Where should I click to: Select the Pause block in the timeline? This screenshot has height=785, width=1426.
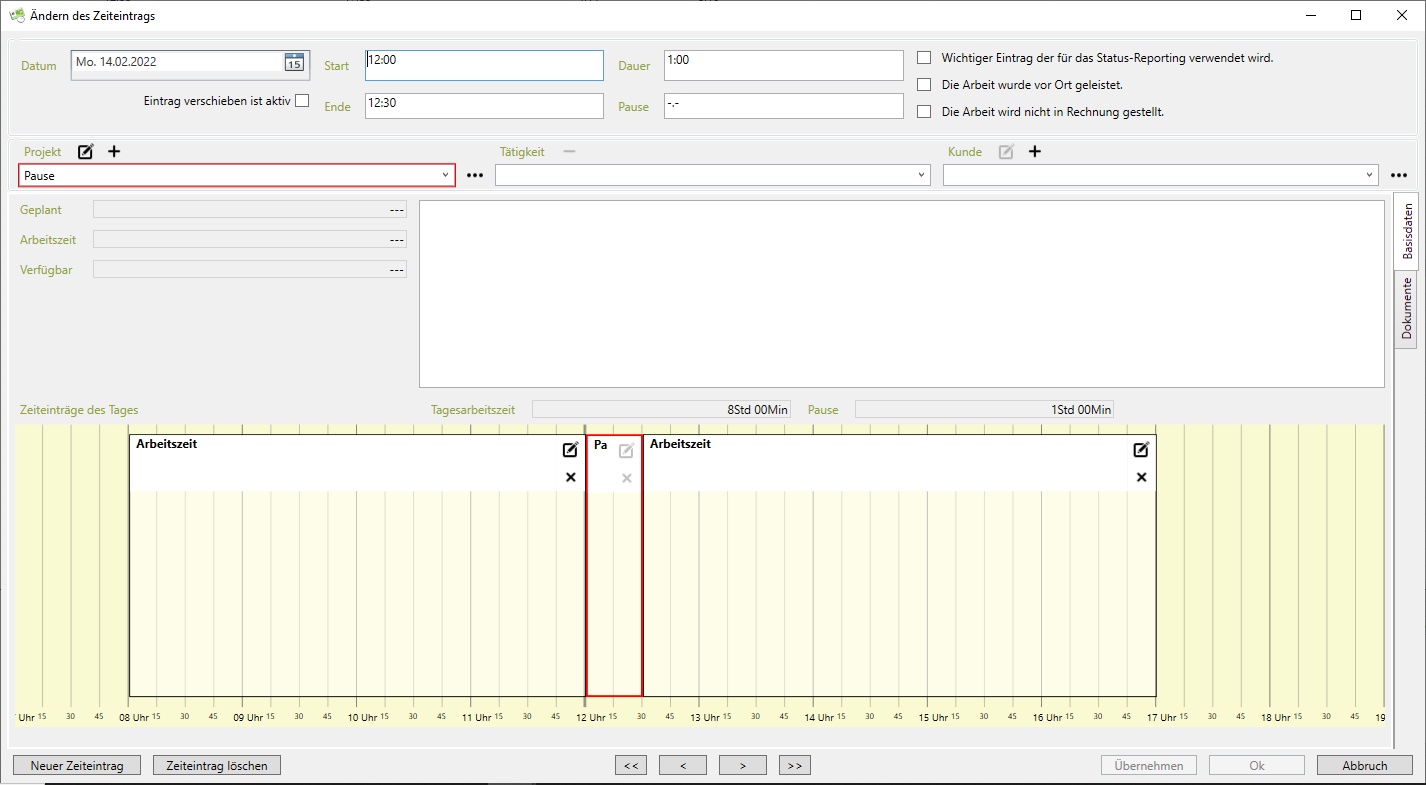(614, 580)
